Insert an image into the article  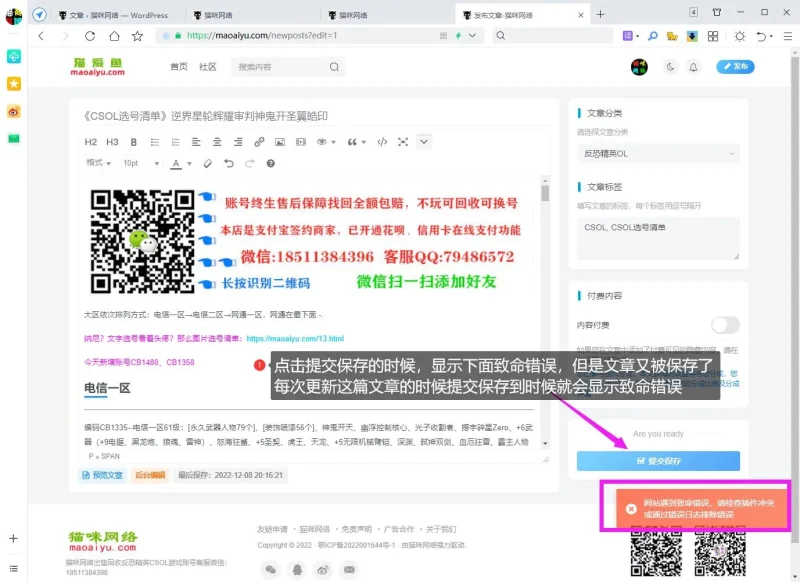pos(280,142)
